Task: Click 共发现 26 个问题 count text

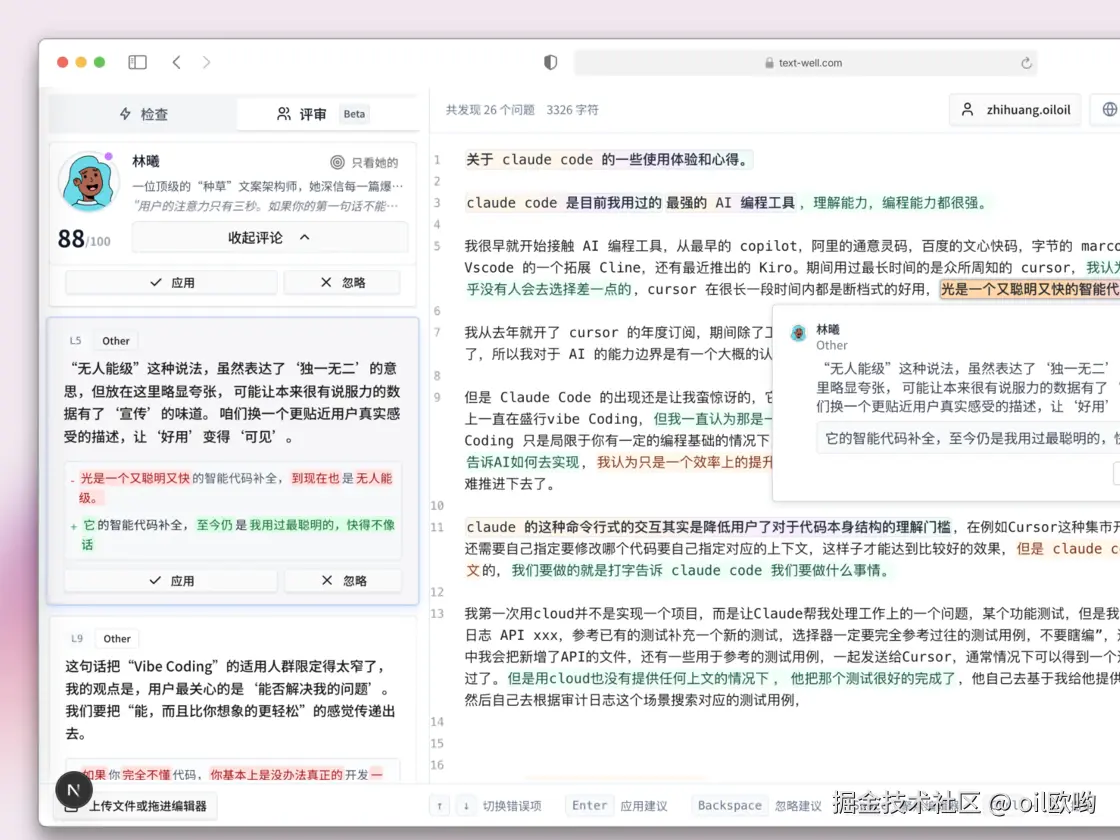Action: pos(490,110)
